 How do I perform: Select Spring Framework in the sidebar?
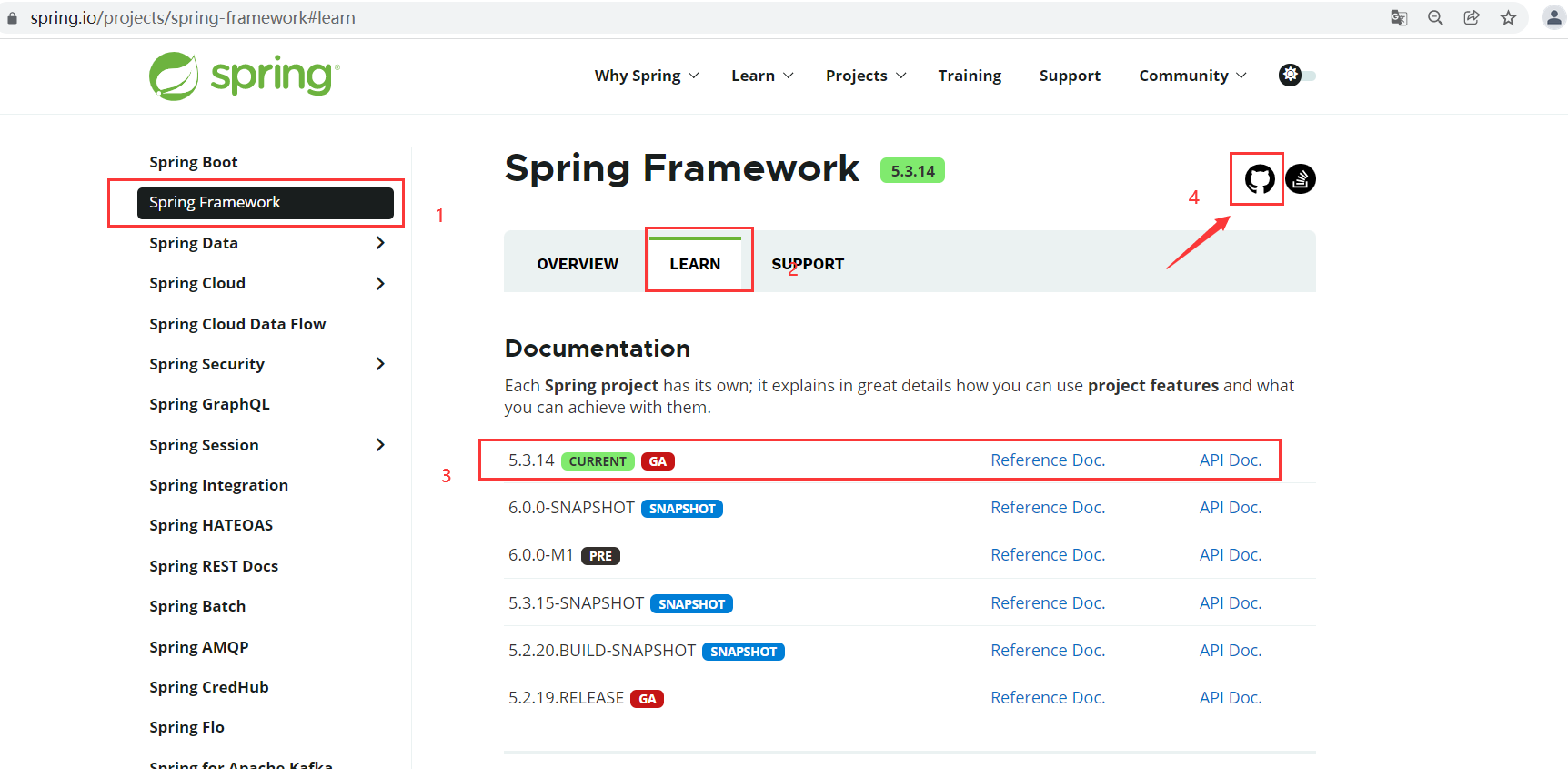(266, 203)
